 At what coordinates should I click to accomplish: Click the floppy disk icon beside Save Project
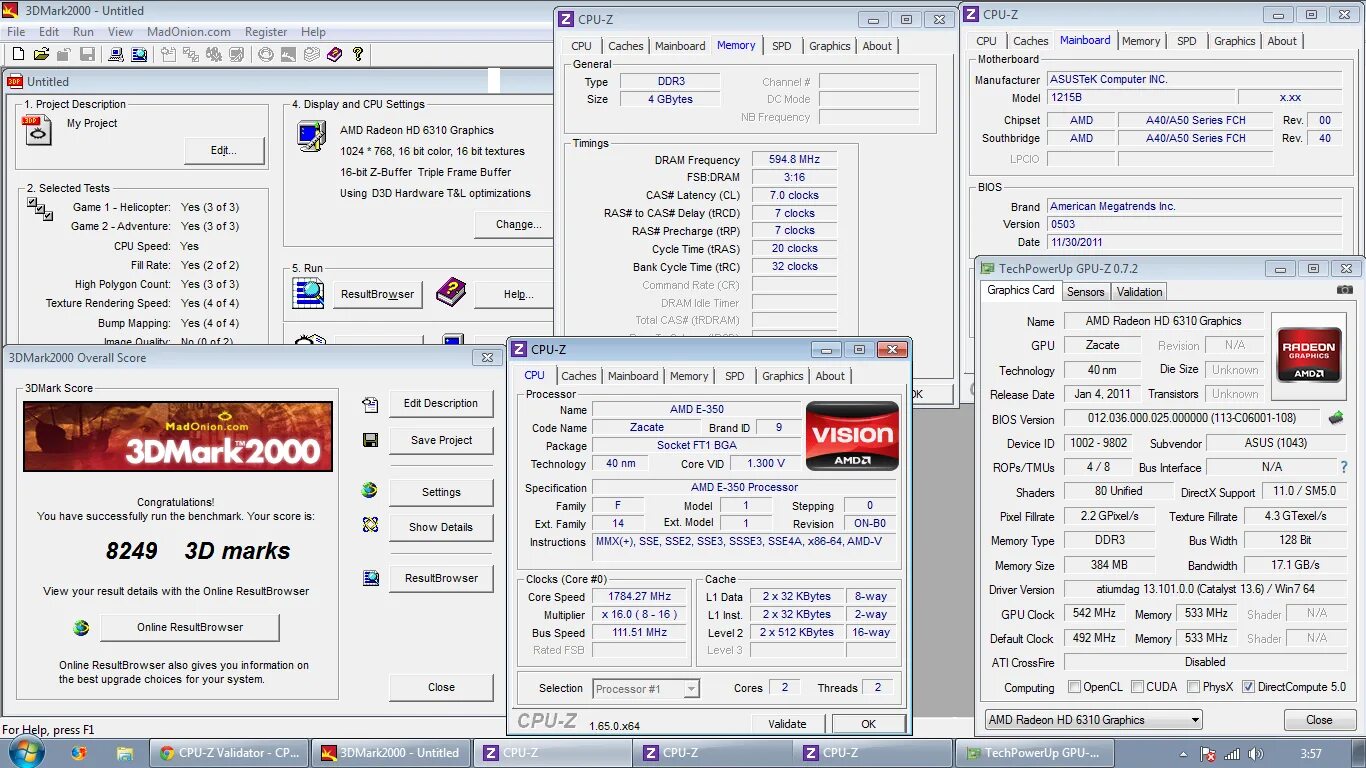point(370,440)
